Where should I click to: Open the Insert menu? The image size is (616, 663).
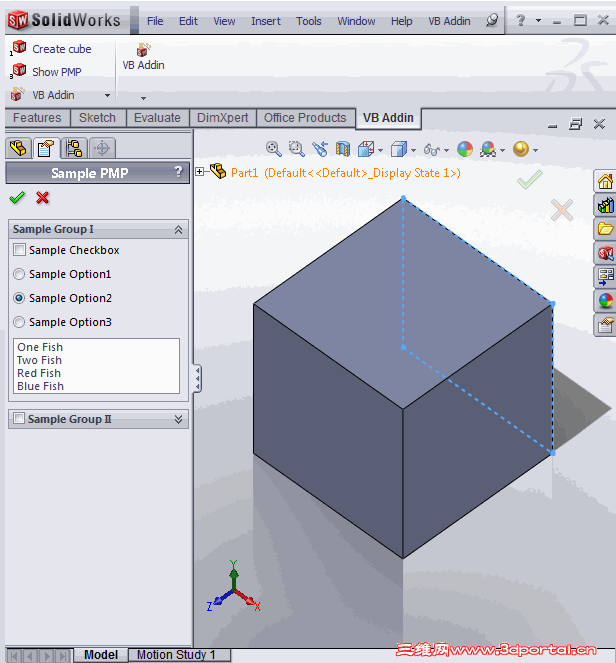[x=266, y=21]
